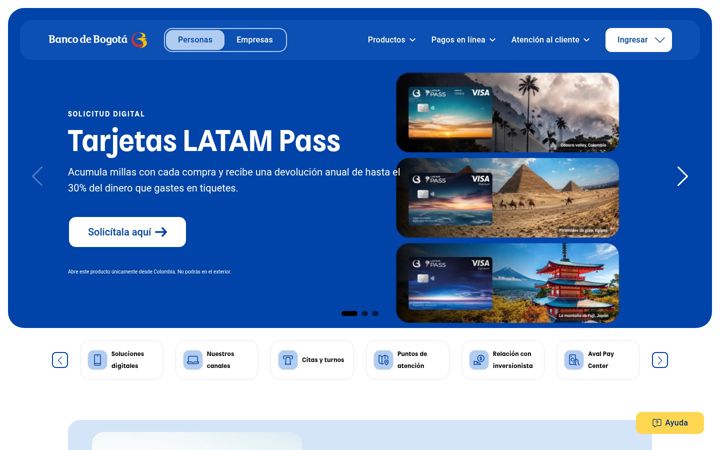The image size is (720, 450).
Task: Select the Personas segment toggle
Action: (x=195, y=40)
